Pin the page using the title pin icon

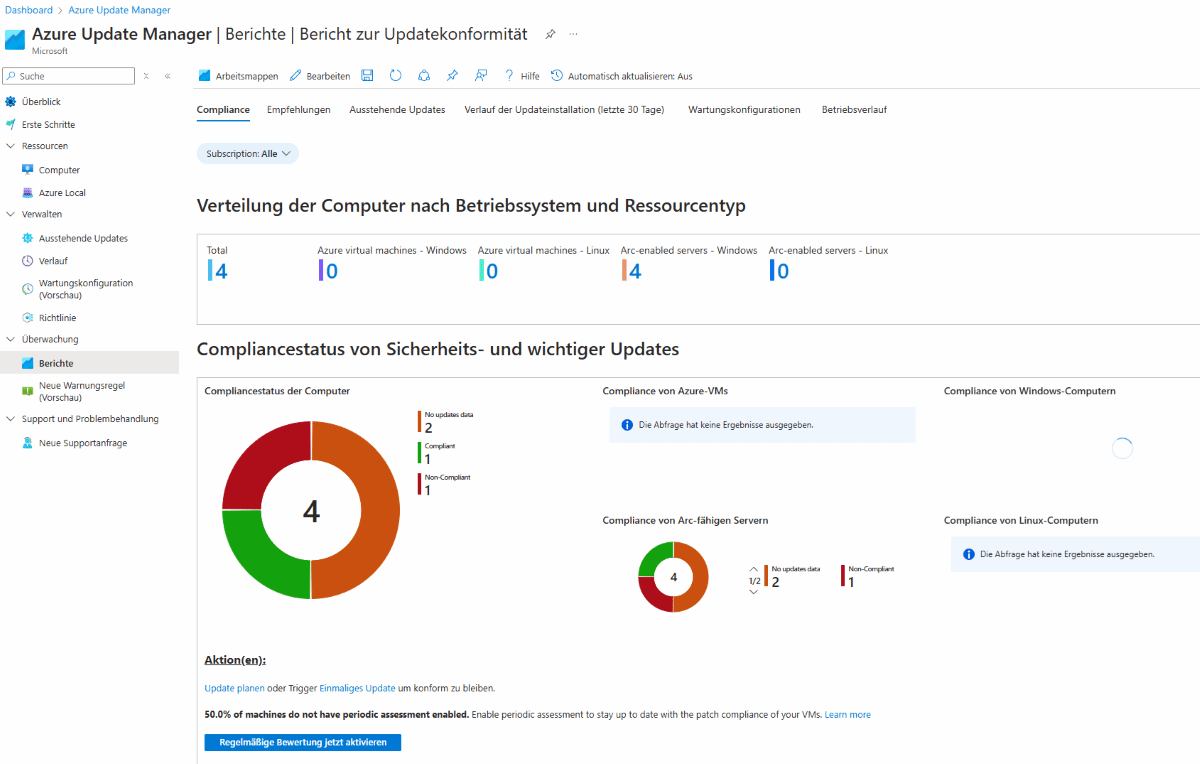click(550, 34)
